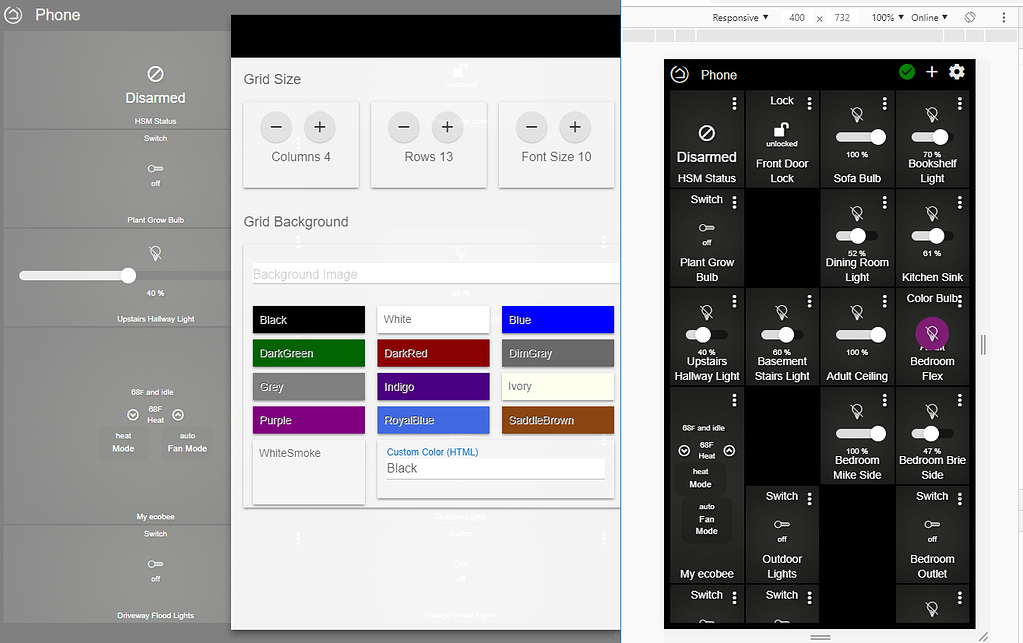This screenshot has height=643, width=1023.
Task: Toggle the Outdoor Lights switch
Action: 782,524
